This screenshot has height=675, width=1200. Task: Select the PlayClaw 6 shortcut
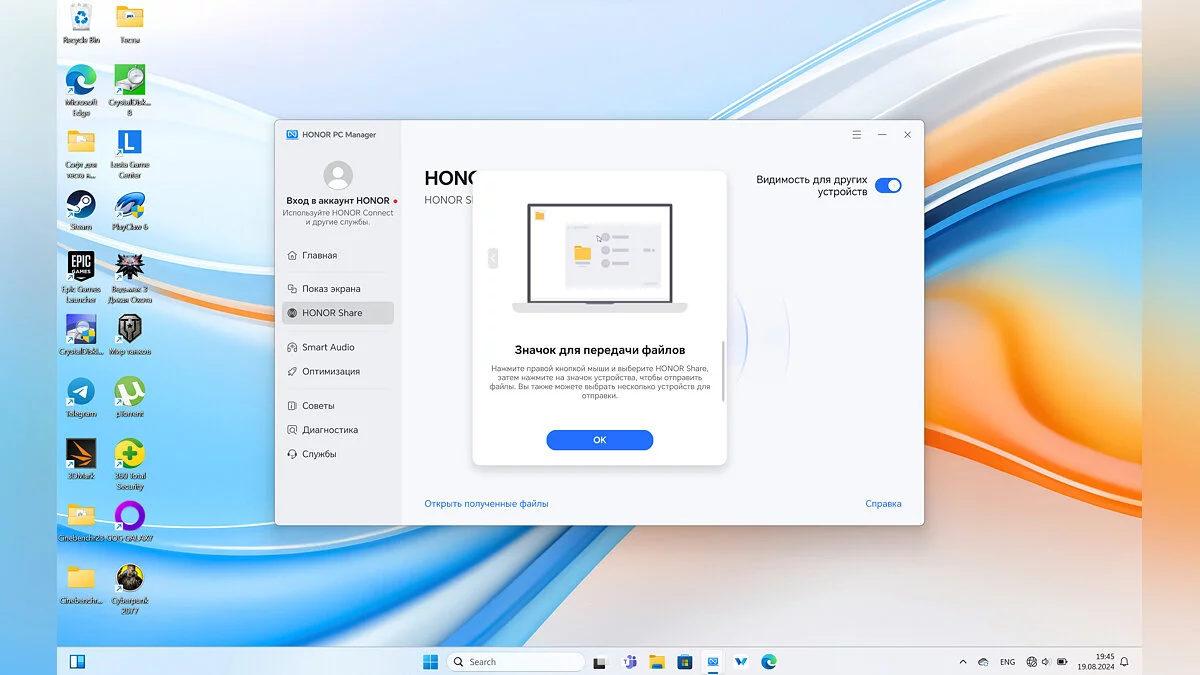(130, 210)
